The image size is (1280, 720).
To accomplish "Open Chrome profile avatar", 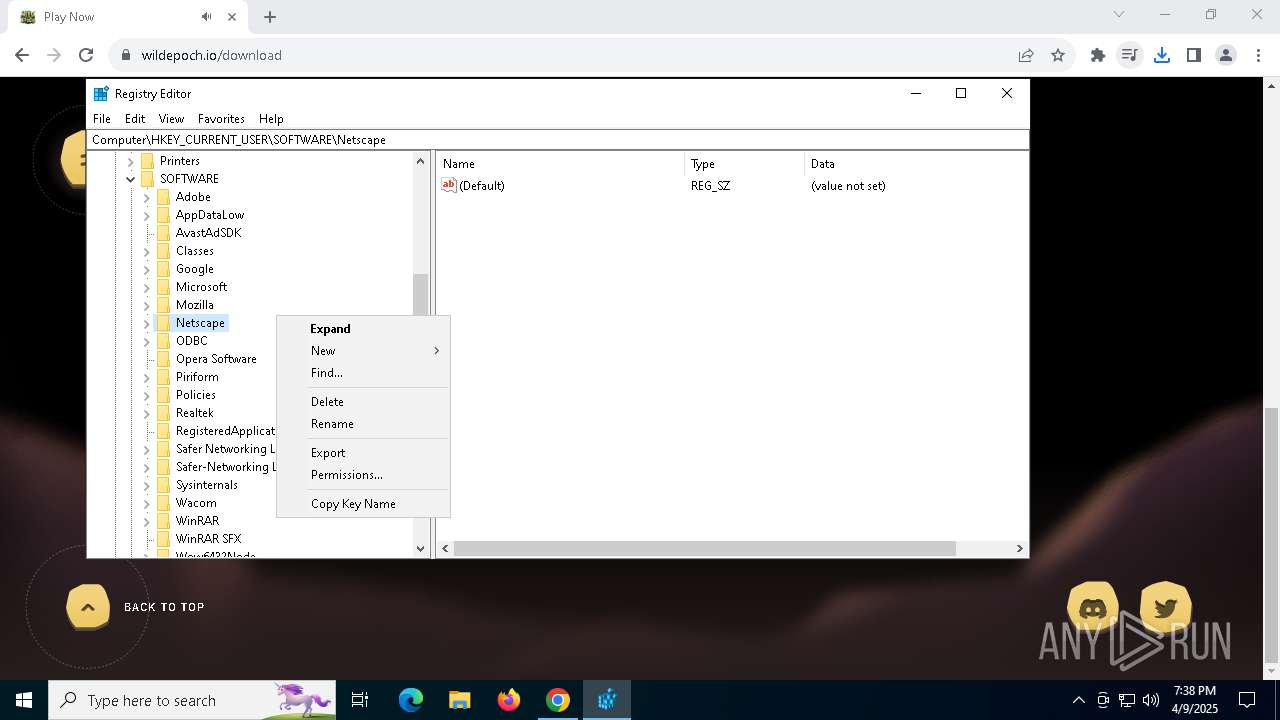I will point(1226,55).
